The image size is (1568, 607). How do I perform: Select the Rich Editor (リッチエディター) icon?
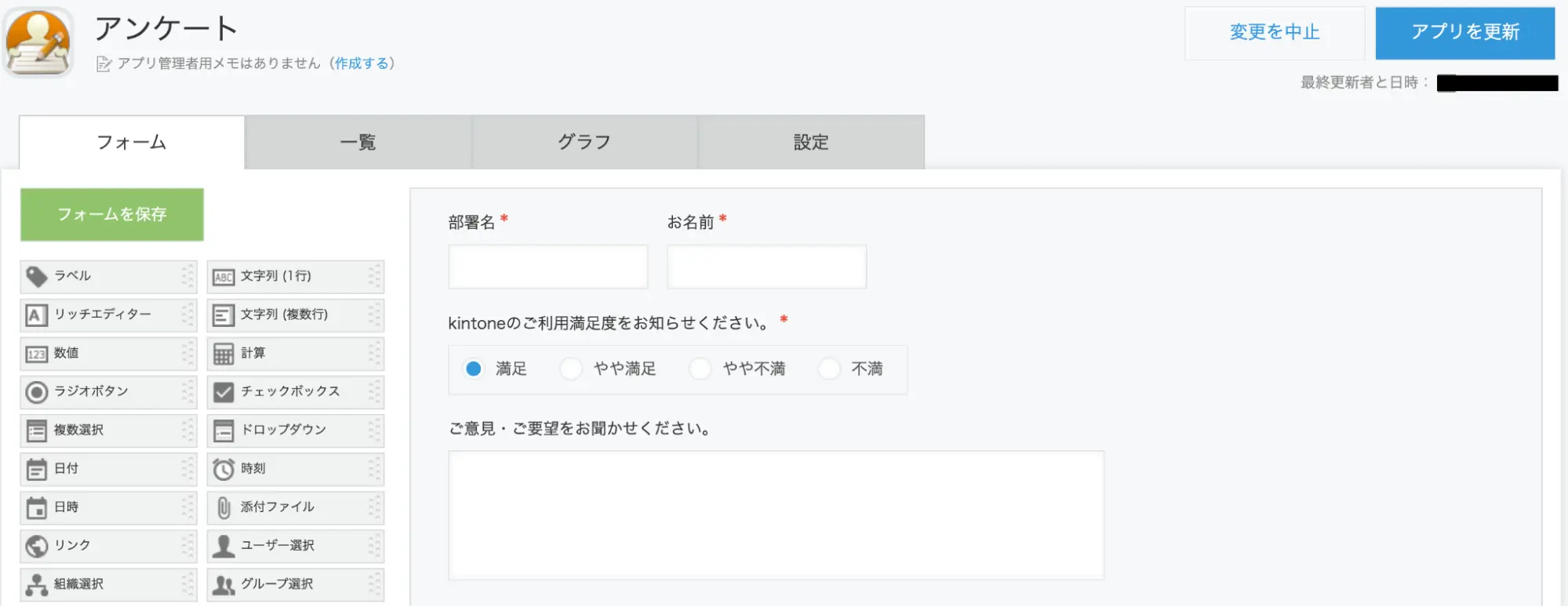(36, 315)
